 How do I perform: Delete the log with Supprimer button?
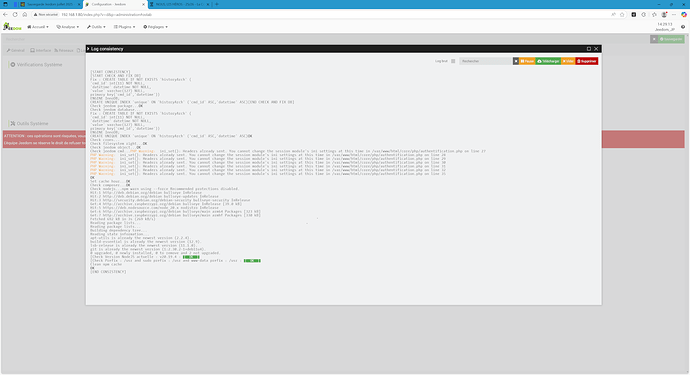point(587,61)
